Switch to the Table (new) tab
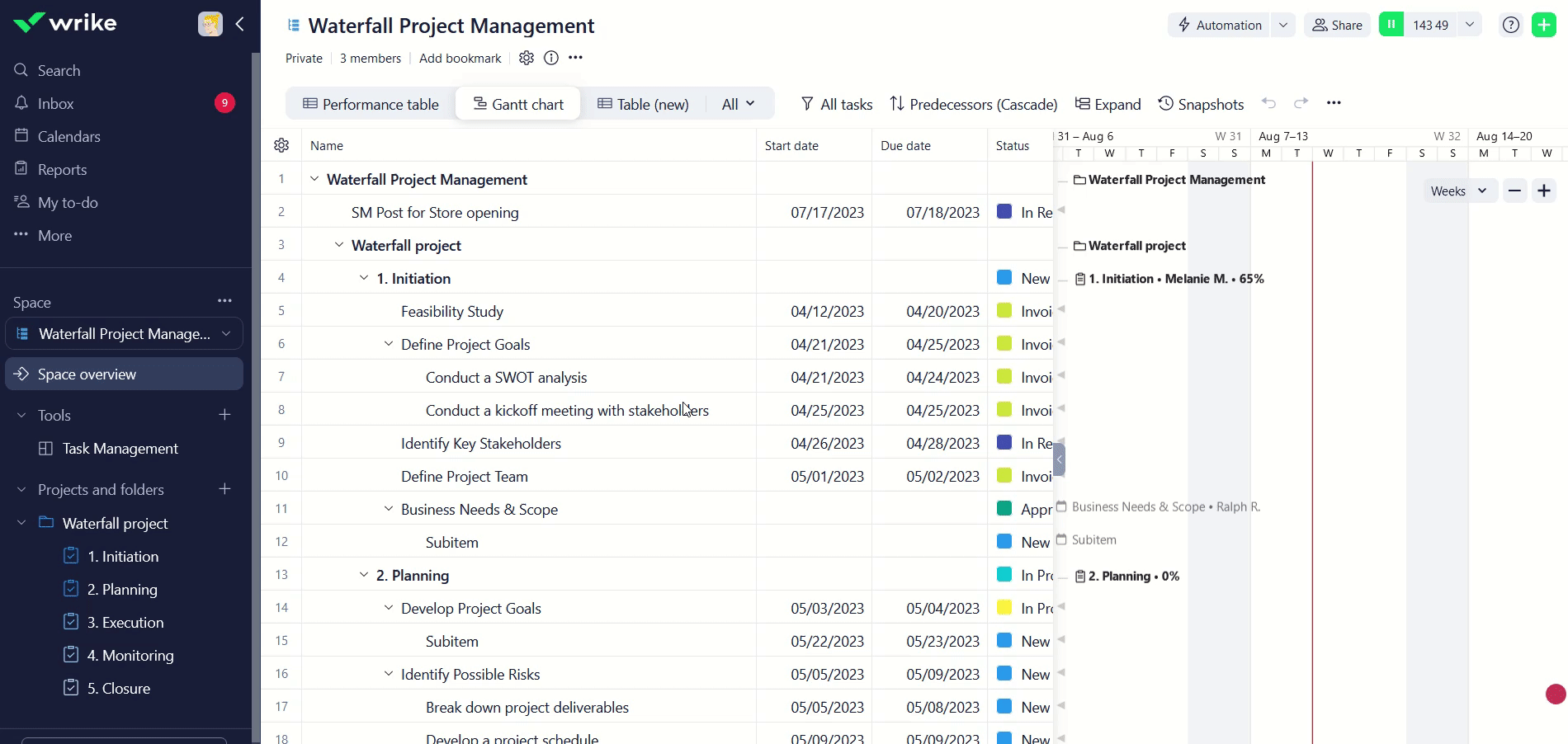 pos(643,104)
